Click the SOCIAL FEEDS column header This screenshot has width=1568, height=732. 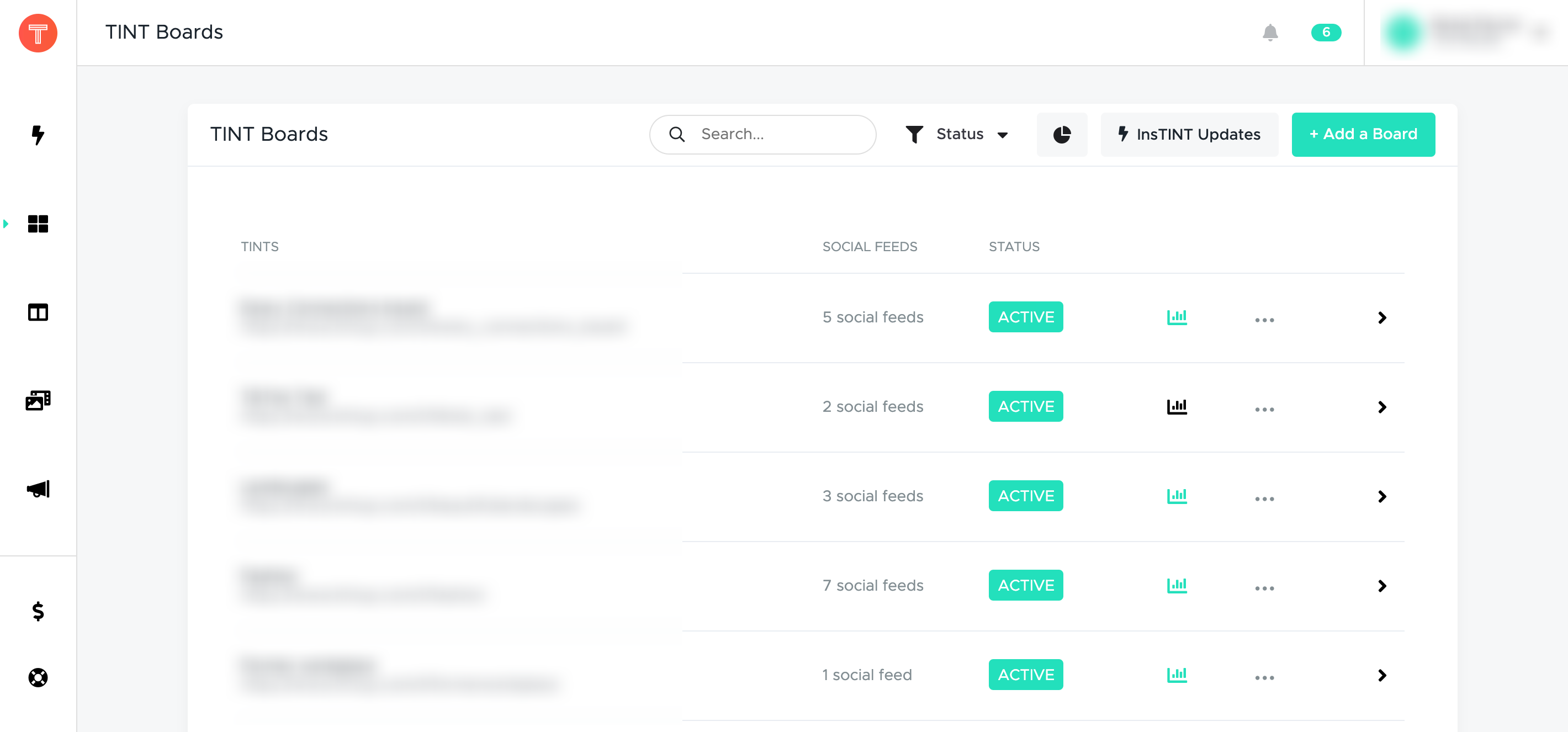tap(869, 246)
